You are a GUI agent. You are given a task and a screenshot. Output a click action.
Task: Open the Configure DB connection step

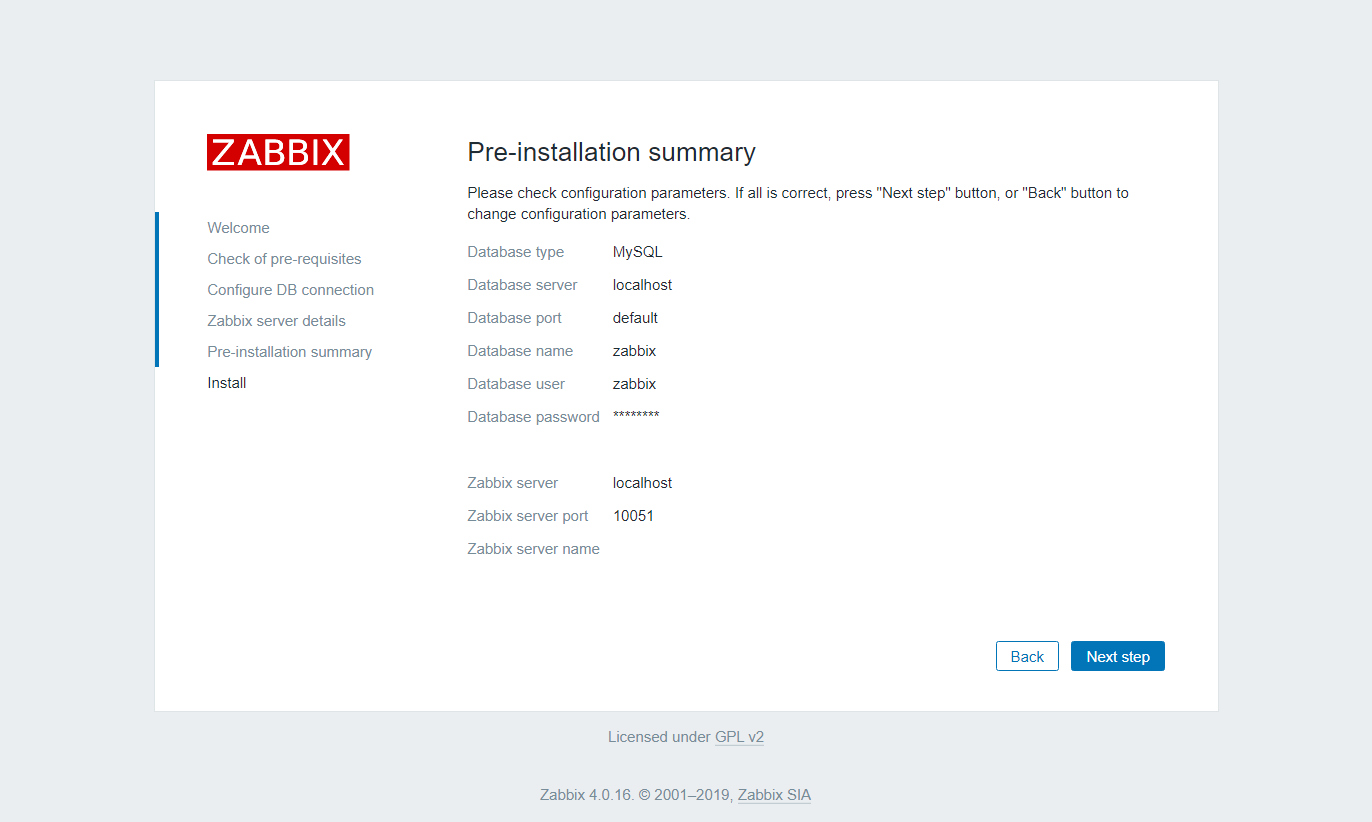(290, 290)
